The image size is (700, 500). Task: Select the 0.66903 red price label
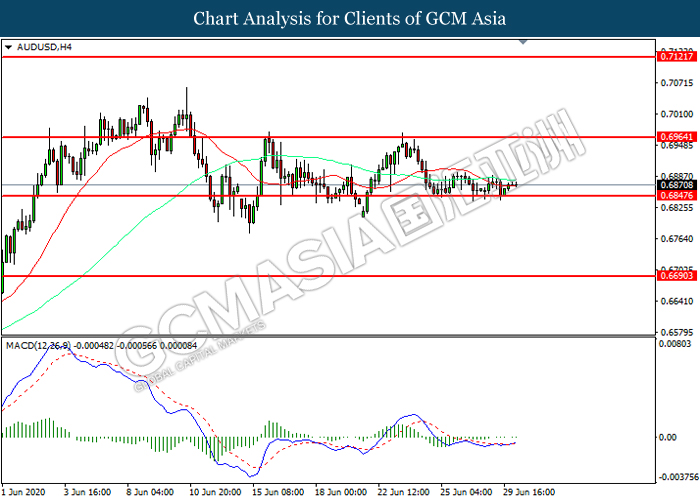tap(676, 276)
